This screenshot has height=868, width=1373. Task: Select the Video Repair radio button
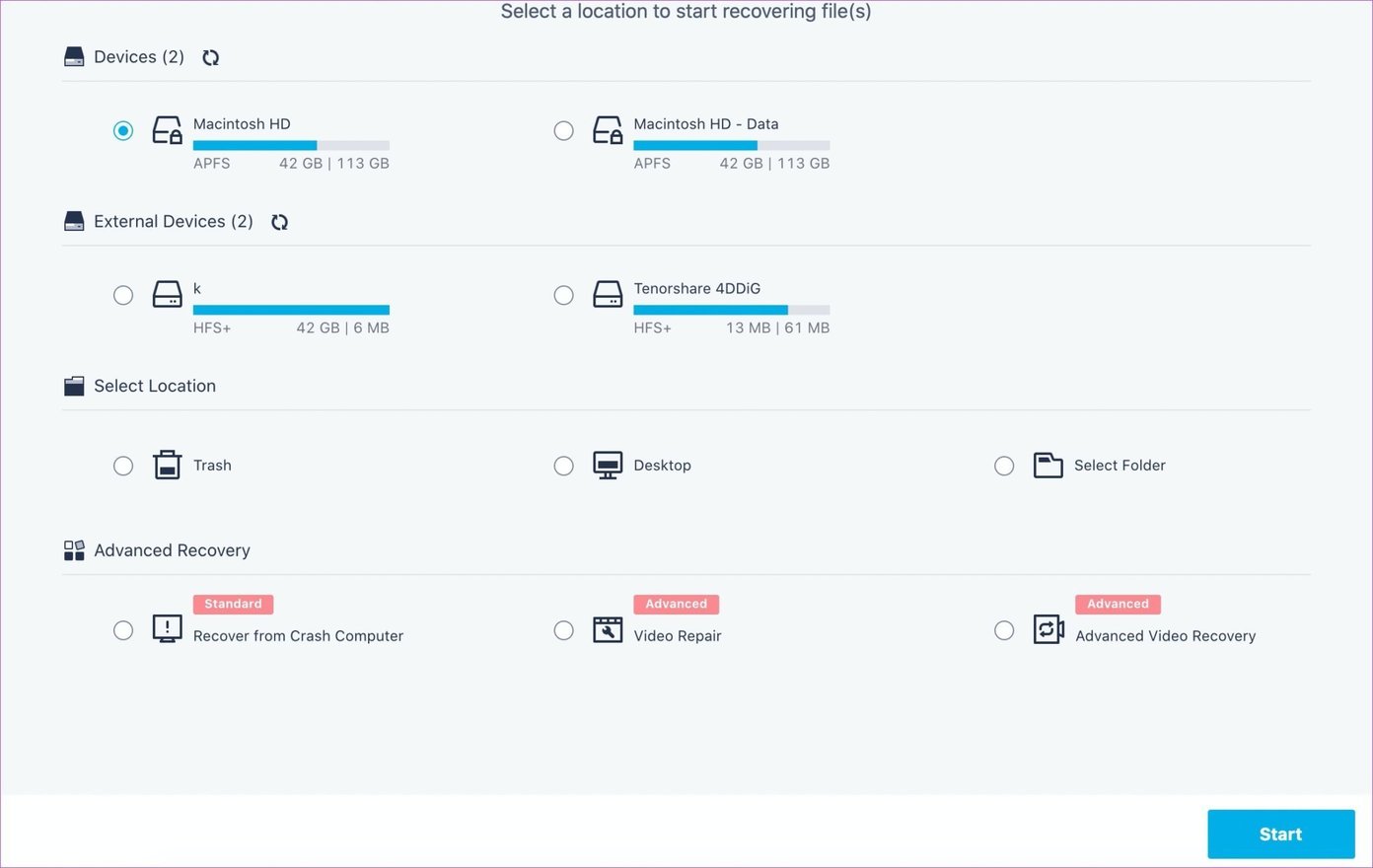tap(563, 630)
